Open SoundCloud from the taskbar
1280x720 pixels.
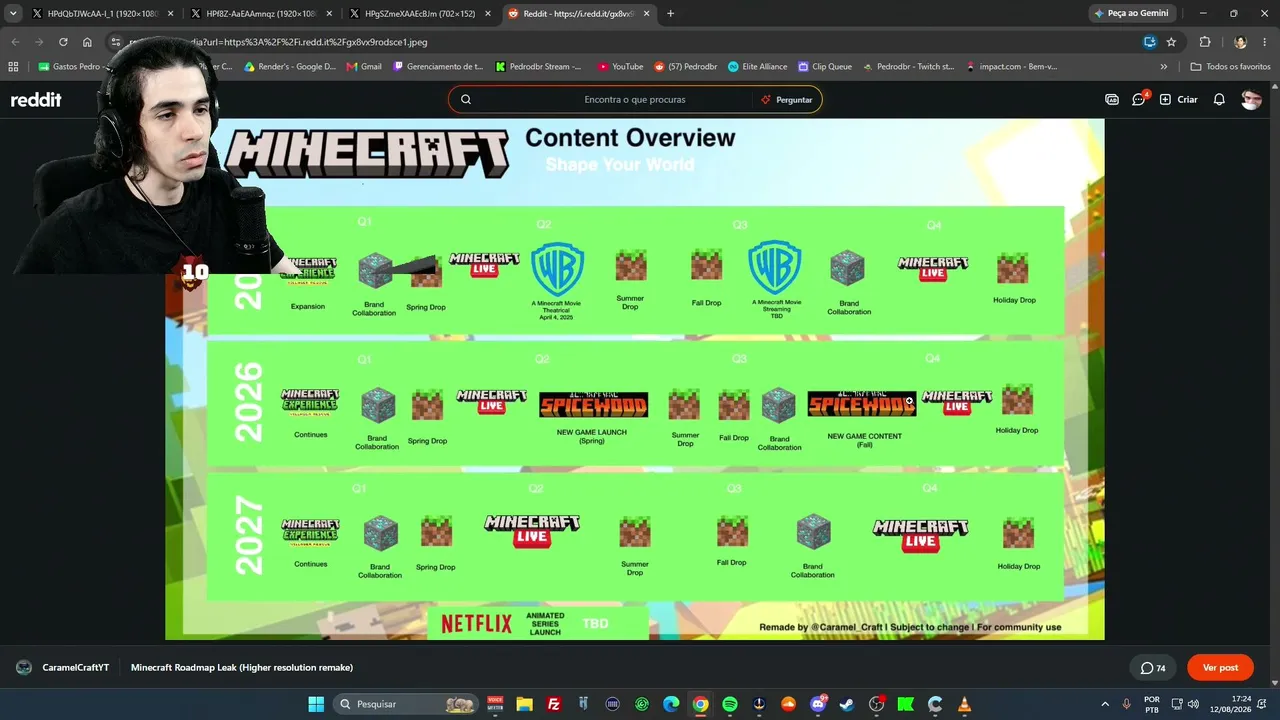pos(789,704)
